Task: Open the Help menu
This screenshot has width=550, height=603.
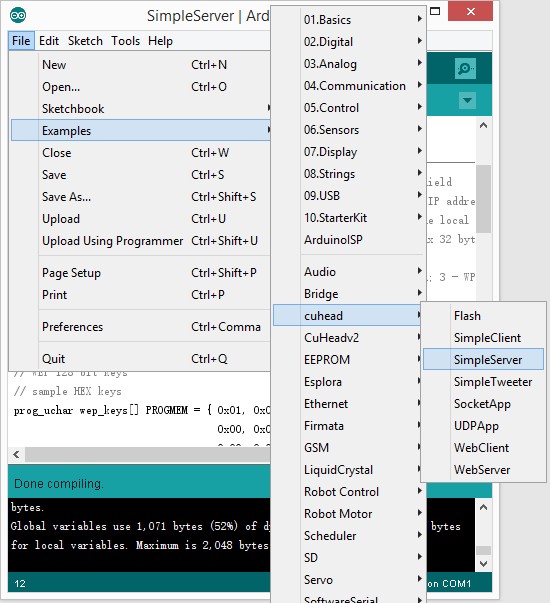Action: (x=160, y=41)
